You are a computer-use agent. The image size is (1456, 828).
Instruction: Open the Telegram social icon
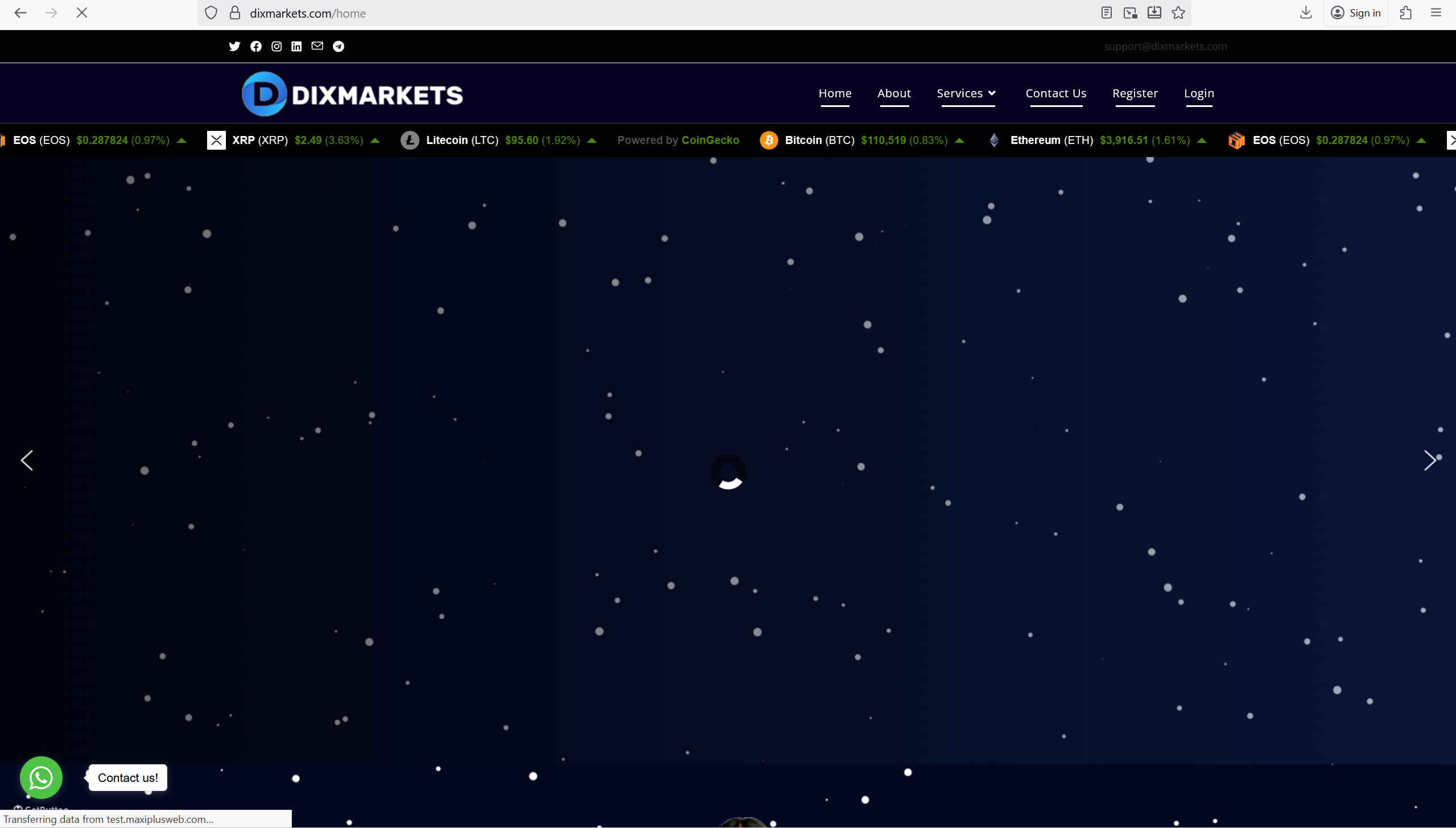click(x=339, y=46)
